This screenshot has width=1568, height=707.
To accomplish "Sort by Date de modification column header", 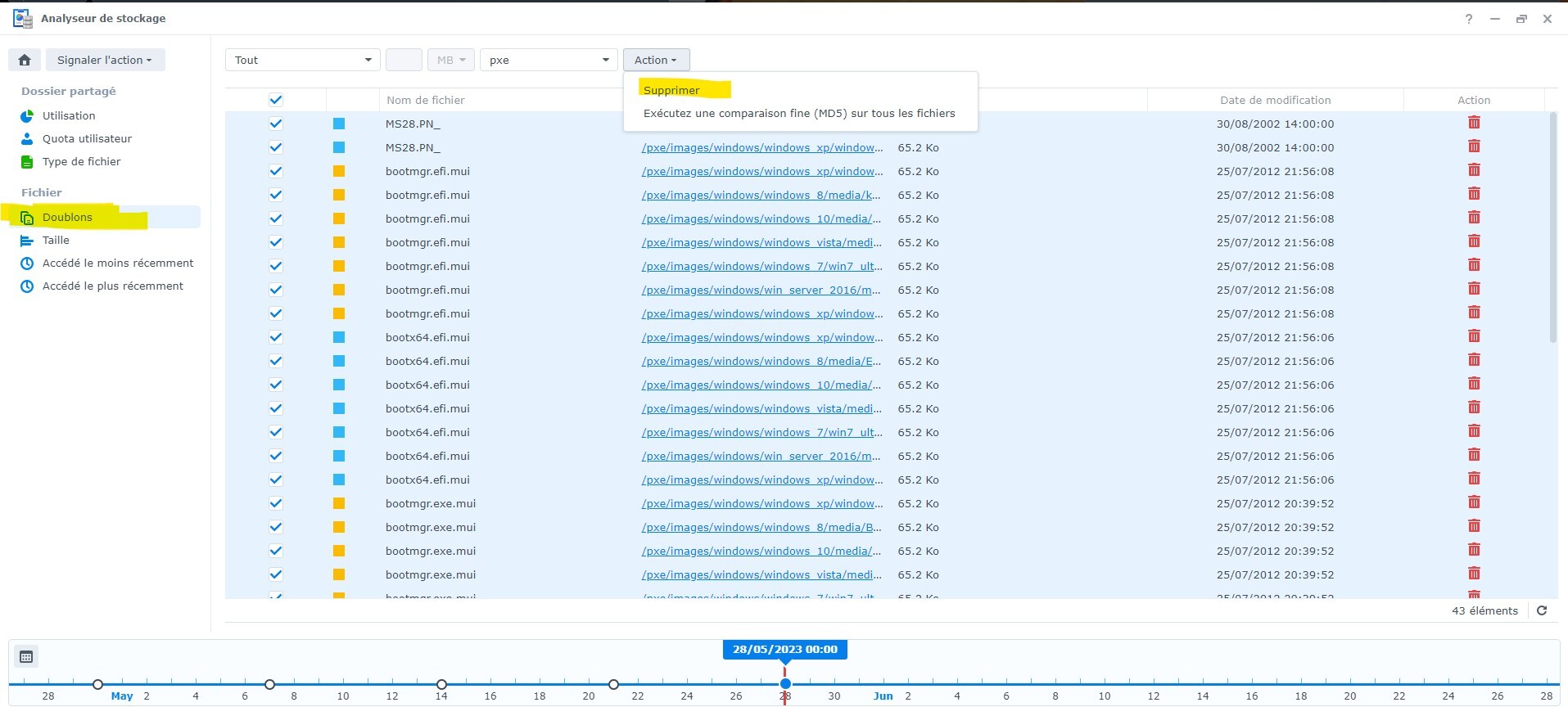I will tap(1275, 100).
